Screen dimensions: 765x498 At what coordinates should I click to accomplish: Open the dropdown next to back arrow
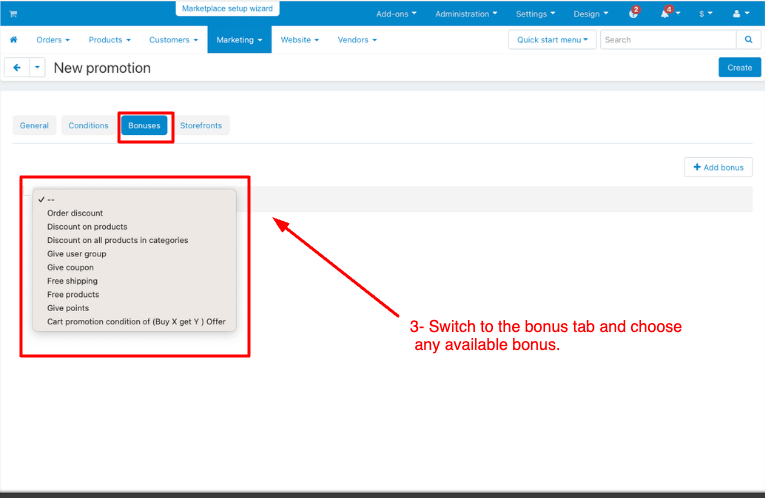37,67
